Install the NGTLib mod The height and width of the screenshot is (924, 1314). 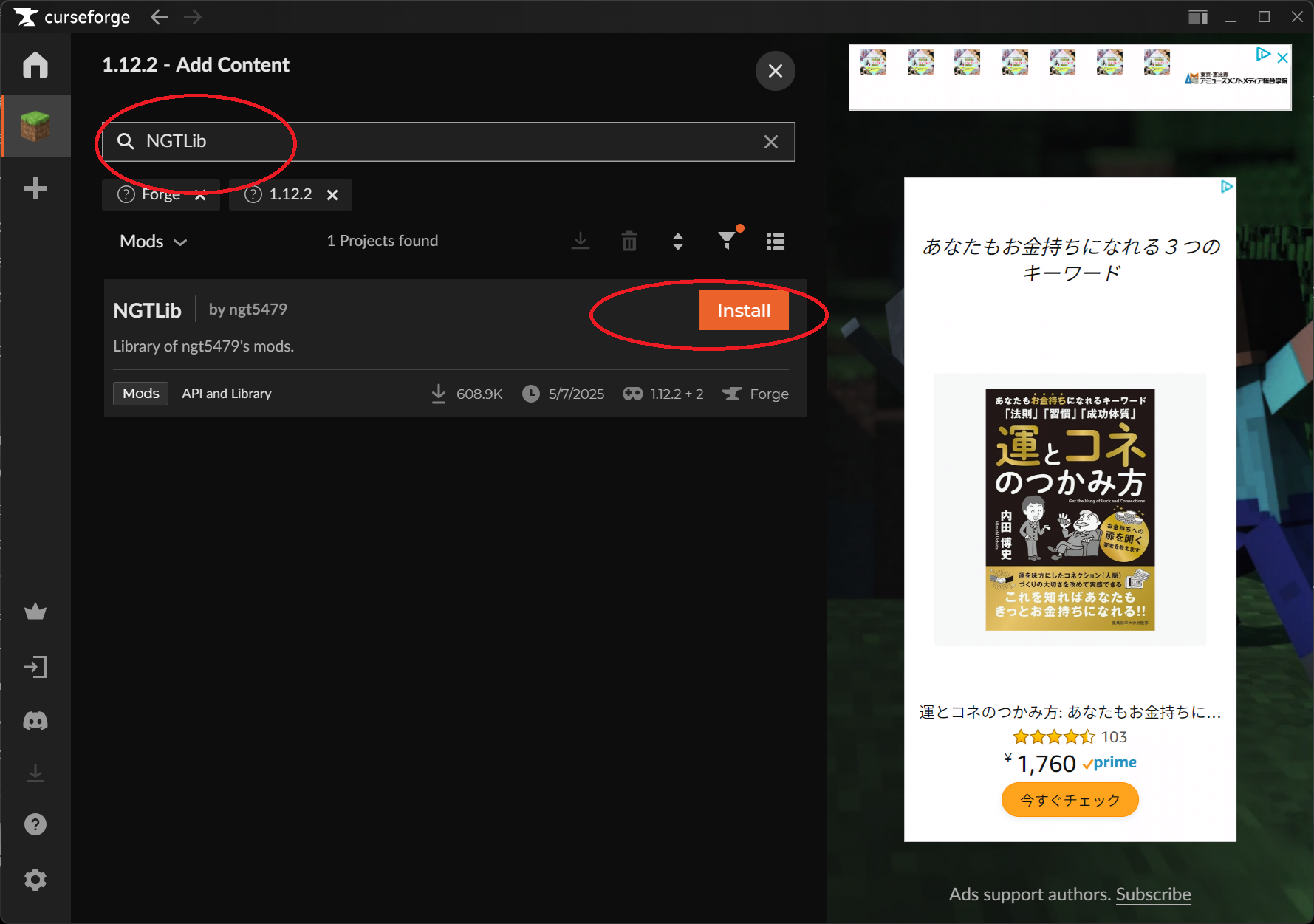744,310
